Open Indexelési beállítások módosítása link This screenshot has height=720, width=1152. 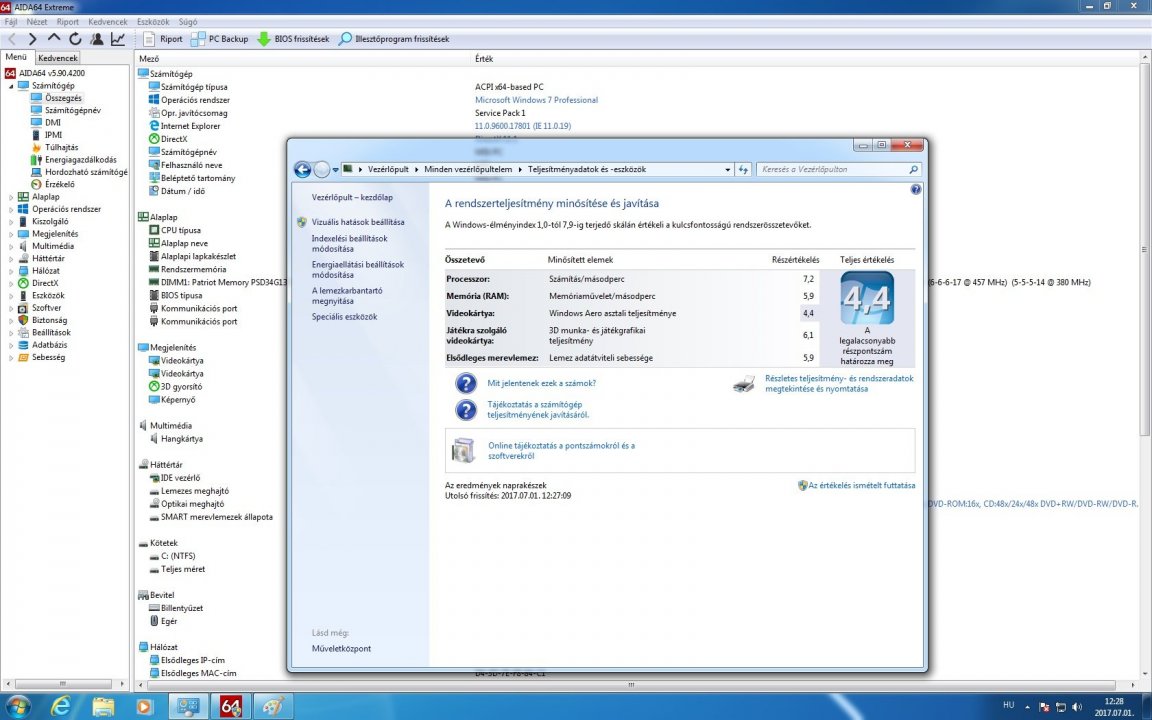click(349, 244)
